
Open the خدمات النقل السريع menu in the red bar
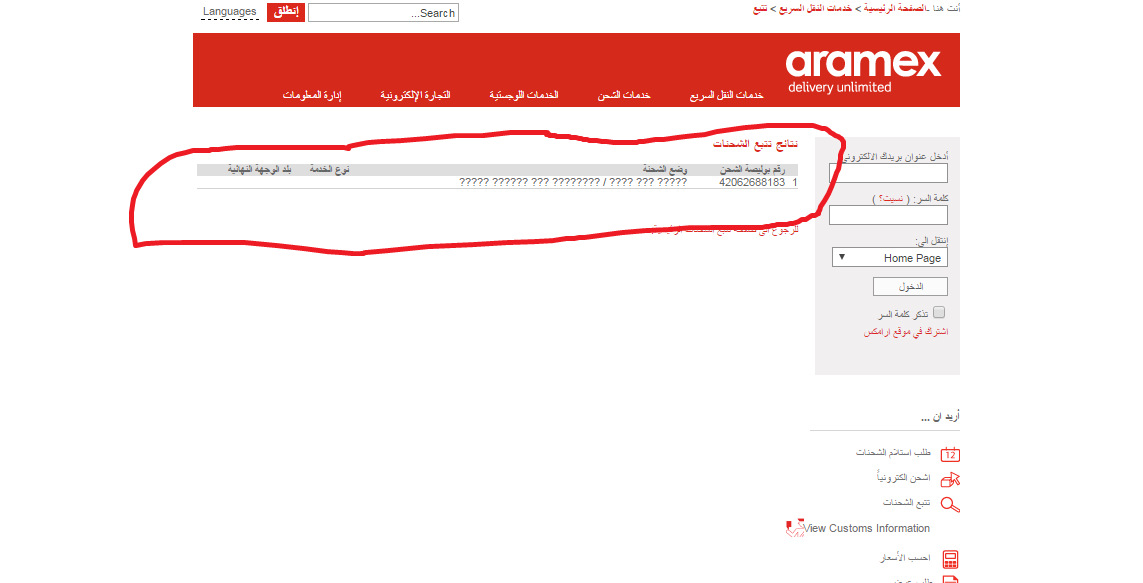727,95
